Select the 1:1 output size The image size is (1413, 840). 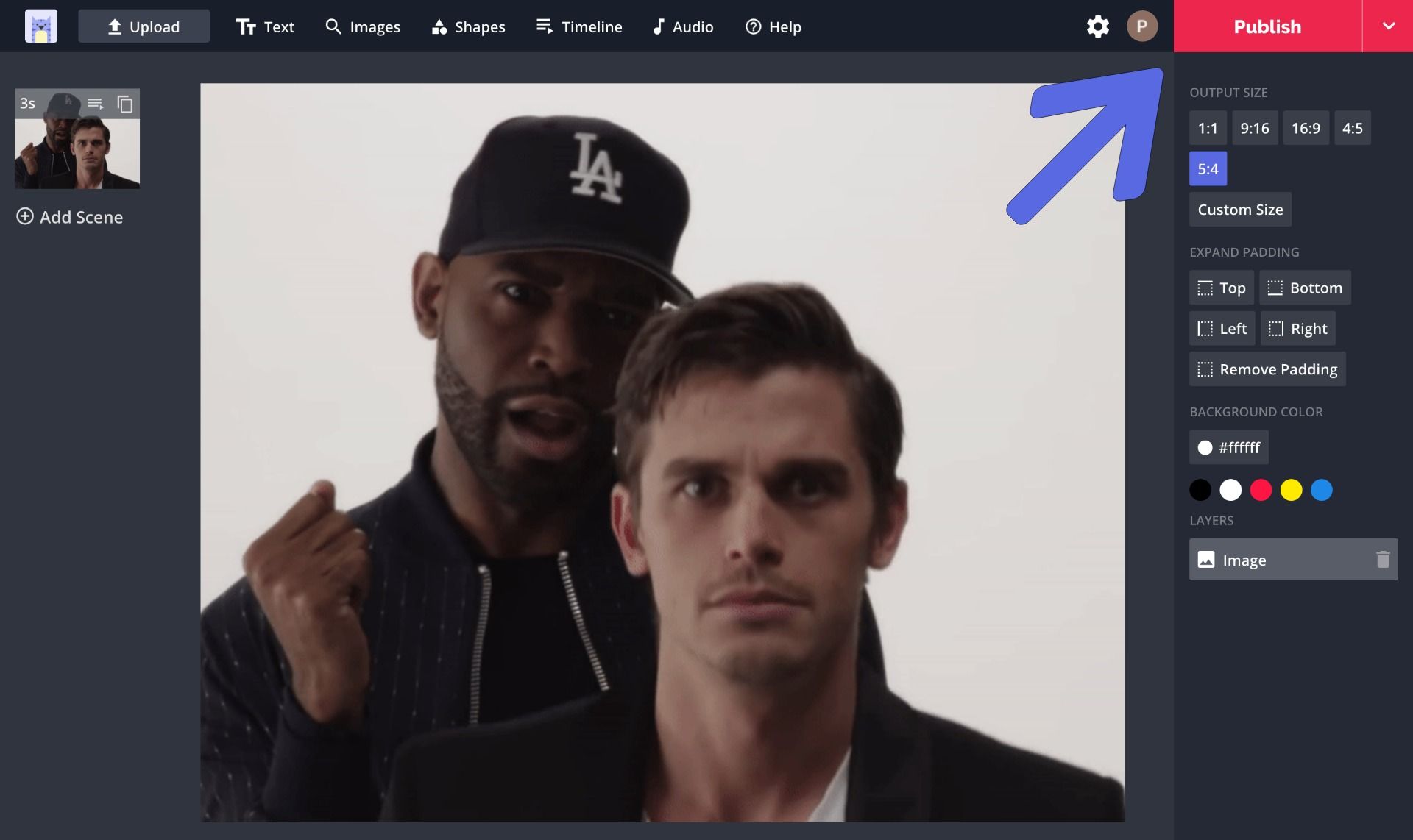[1207, 128]
